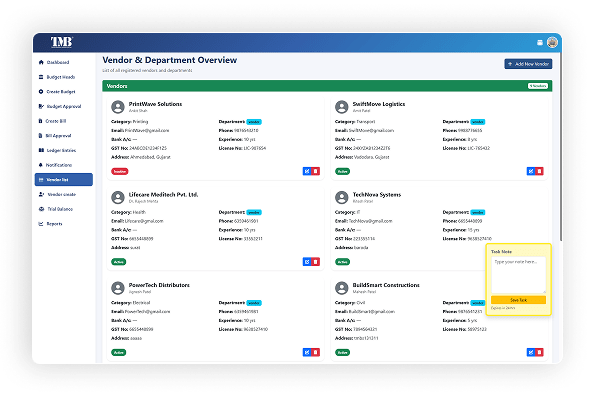Click the SwiftMove Logistics department vendor tag
The image size is (591, 396).
478,122
